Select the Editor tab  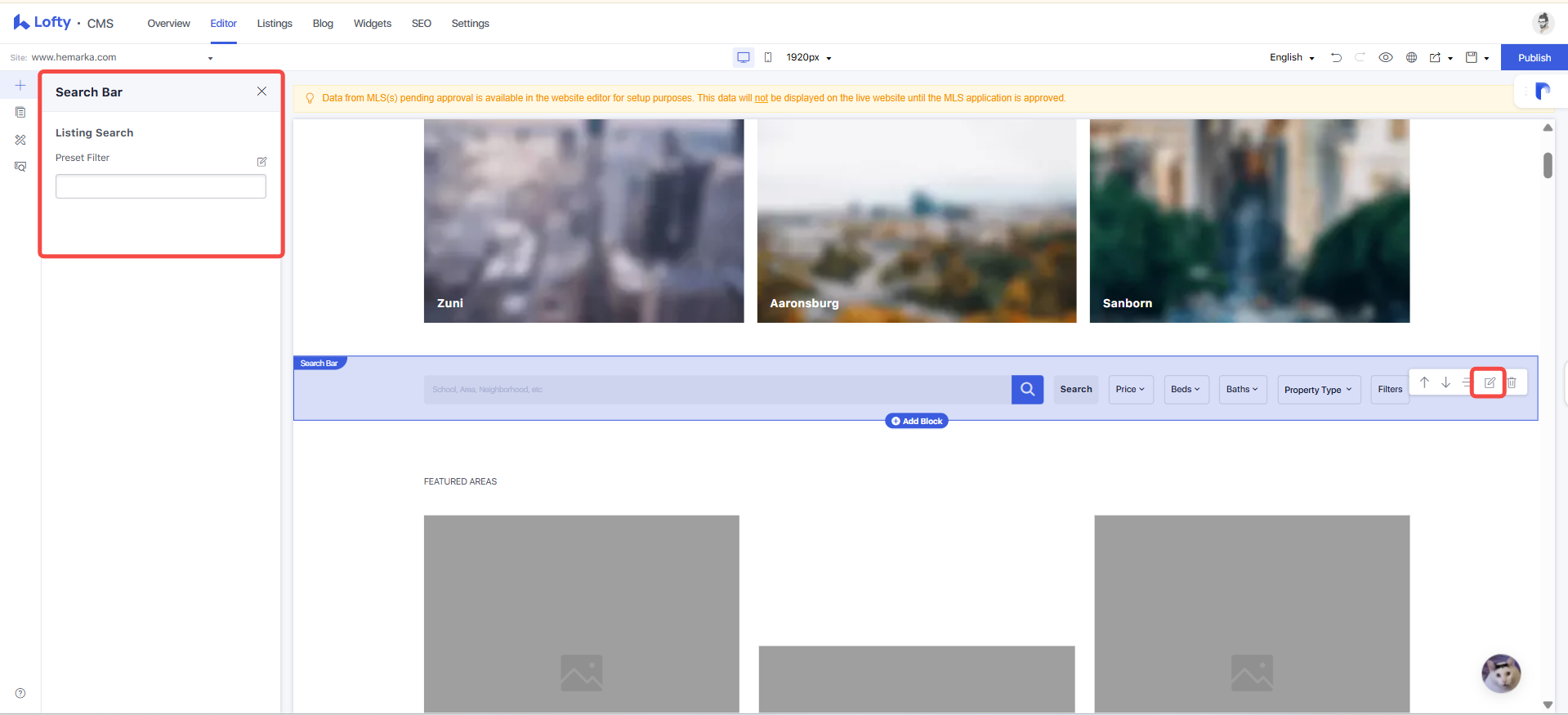(223, 24)
